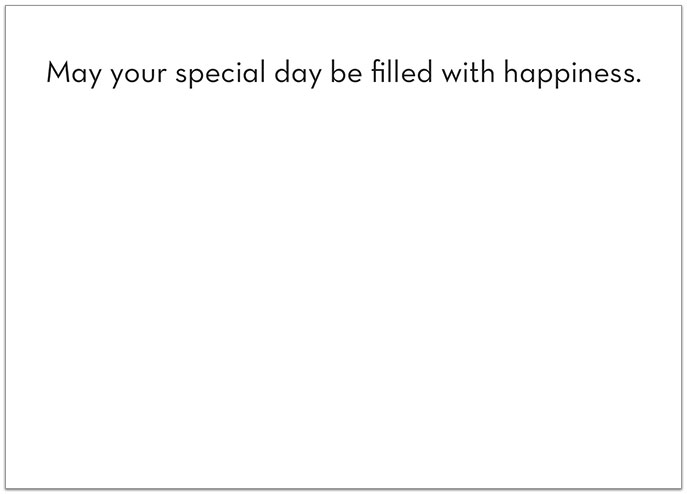Click the word "special" in the greeting

tap(220, 74)
